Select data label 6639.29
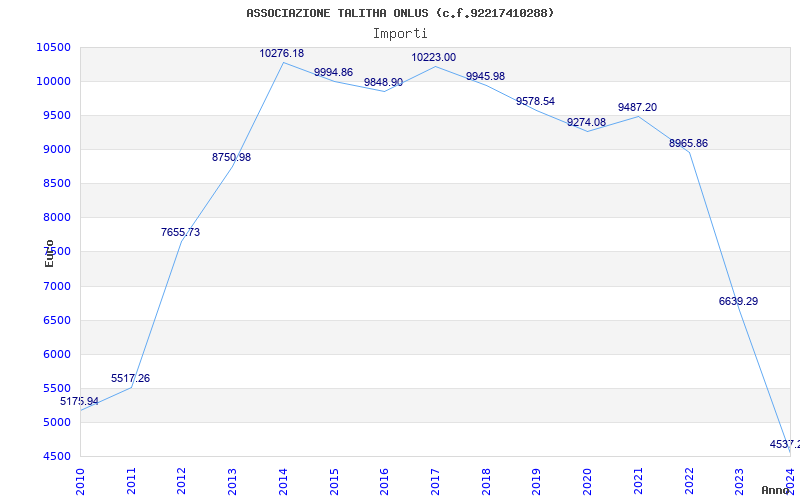The image size is (800, 500). [738, 302]
